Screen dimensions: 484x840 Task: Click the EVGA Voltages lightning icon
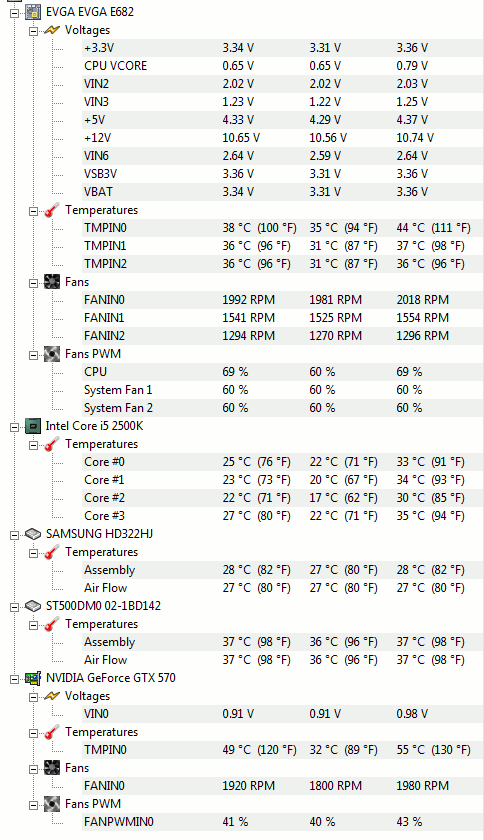click(x=51, y=31)
